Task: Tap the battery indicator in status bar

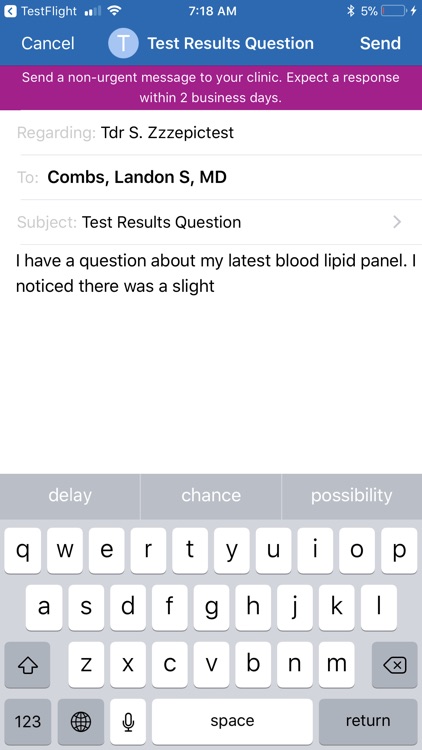Action: coord(394,11)
